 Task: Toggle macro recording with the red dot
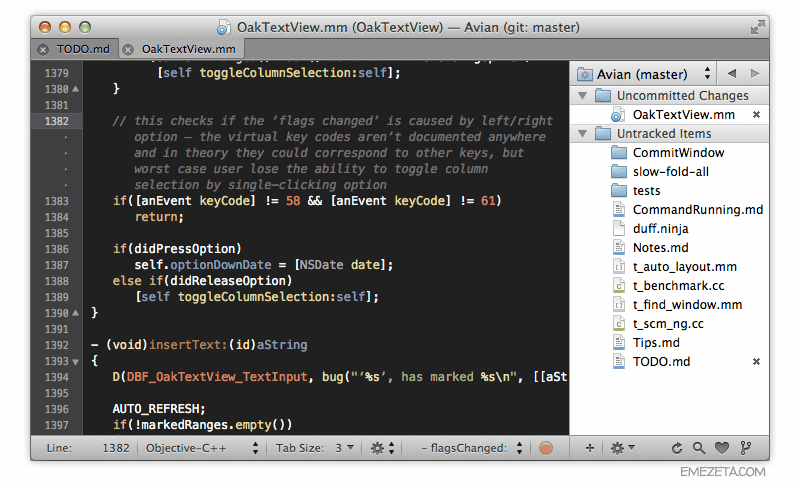(545, 448)
